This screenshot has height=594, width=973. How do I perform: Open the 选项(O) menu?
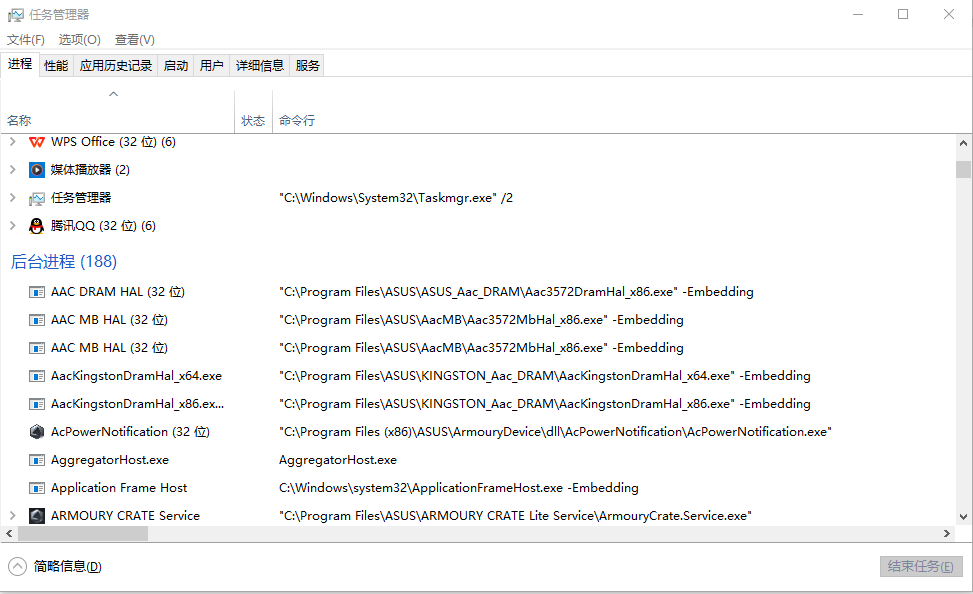[80, 39]
